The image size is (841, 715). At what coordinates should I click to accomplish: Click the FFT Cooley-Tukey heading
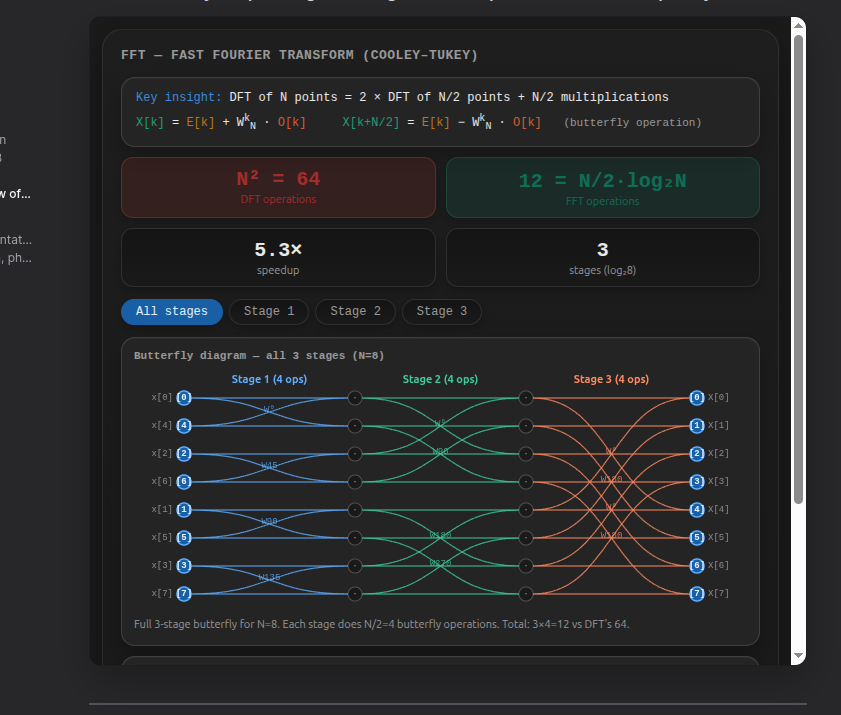(299, 55)
